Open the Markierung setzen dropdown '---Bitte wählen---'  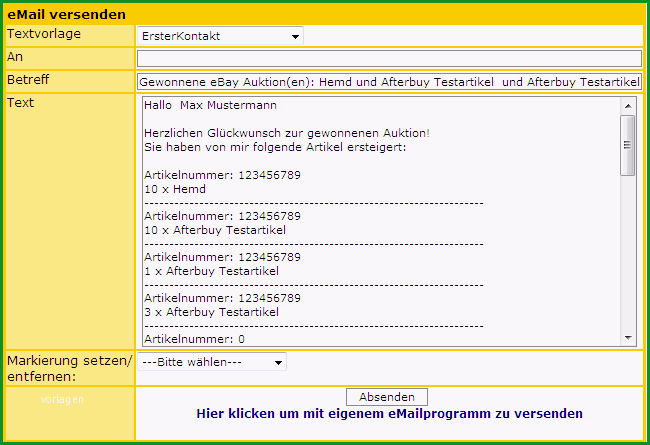point(211,362)
